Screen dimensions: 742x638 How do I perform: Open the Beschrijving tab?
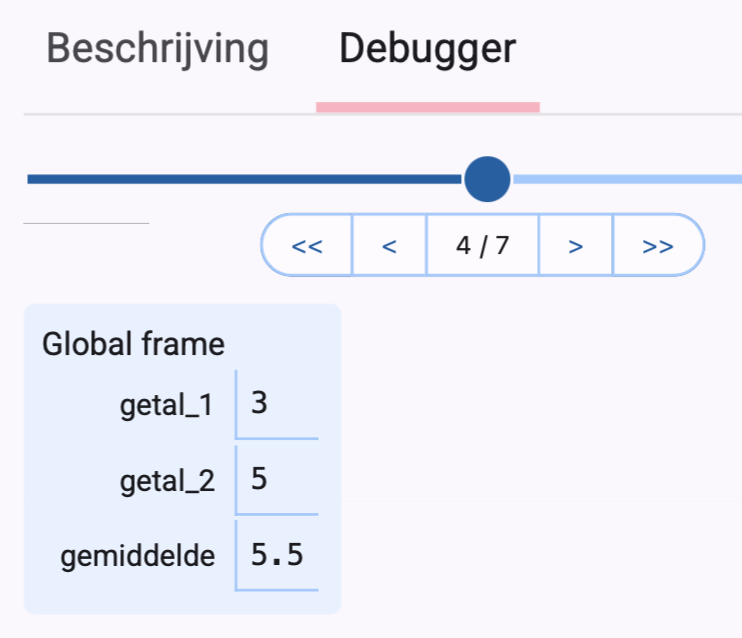coord(158,49)
